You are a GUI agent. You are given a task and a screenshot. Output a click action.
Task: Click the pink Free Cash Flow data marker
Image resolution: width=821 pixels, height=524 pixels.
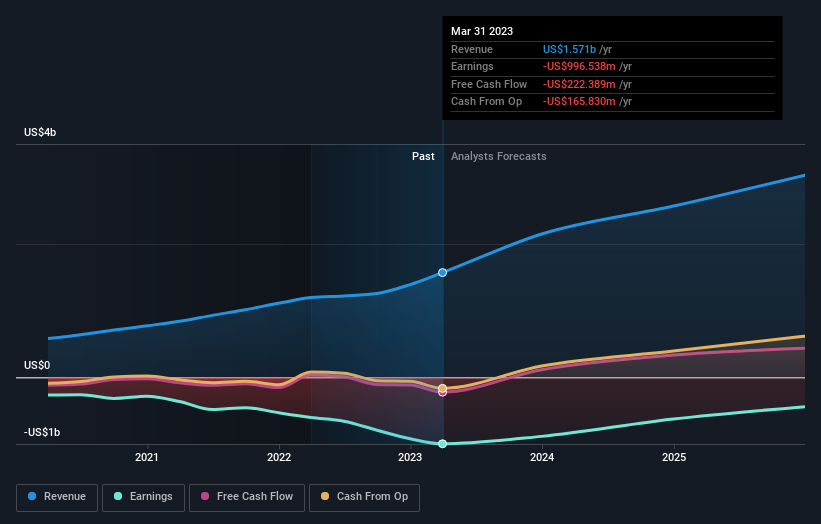click(442, 392)
